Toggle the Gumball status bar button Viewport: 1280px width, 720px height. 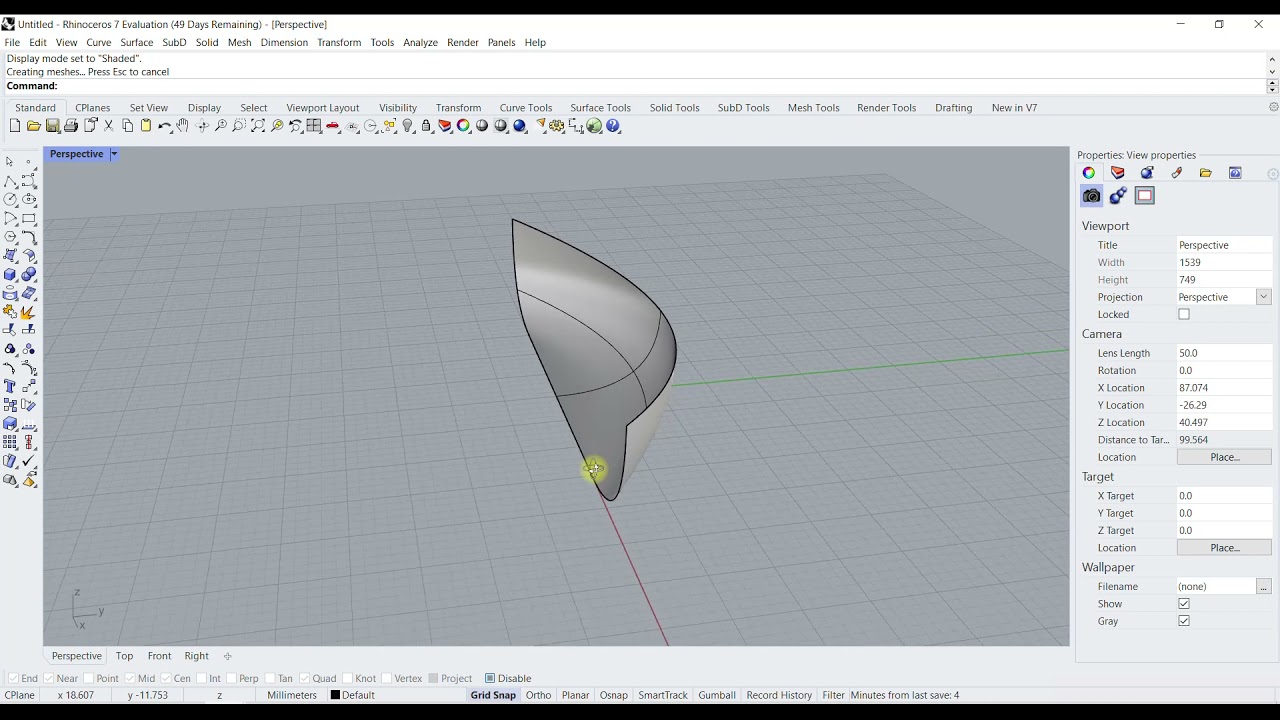(x=717, y=695)
